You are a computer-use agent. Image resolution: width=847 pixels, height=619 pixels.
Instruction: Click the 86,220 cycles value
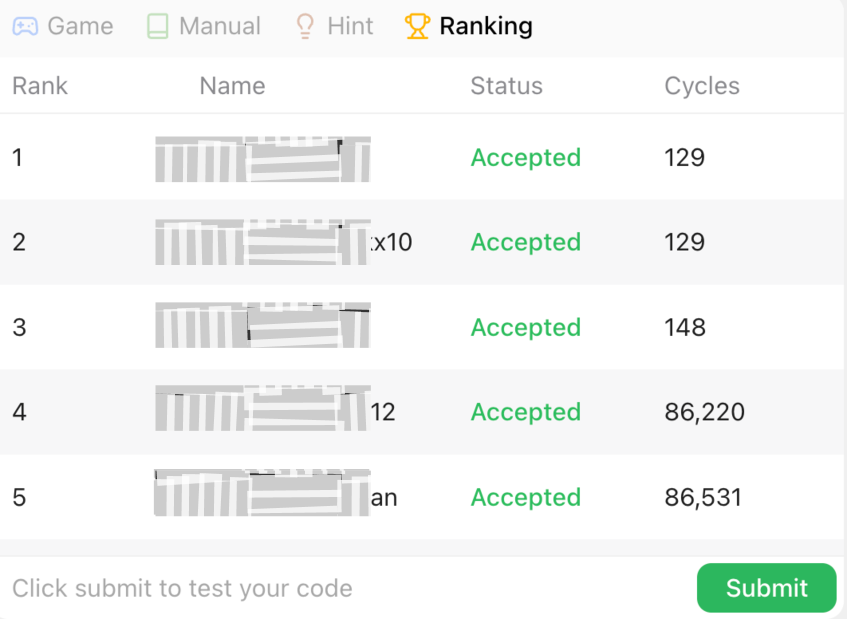[704, 412]
